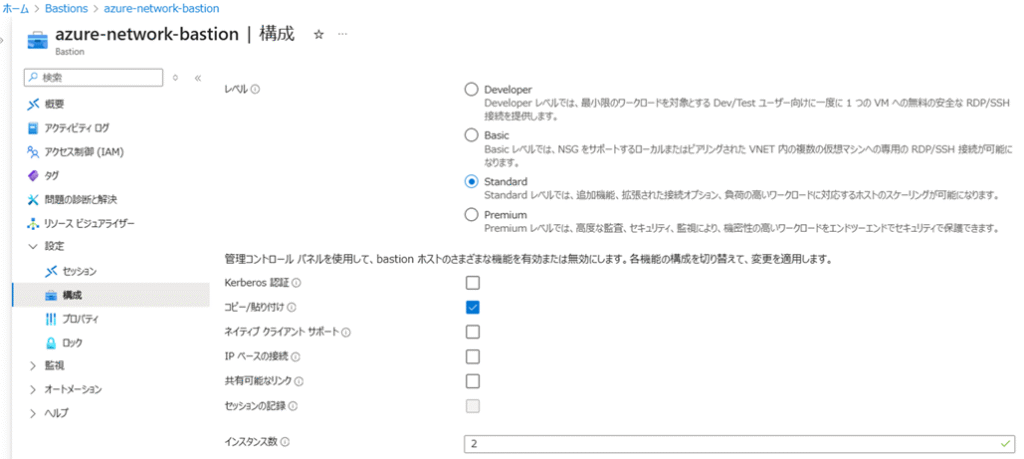The height and width of the screenshot is (459, 1024).
Task: Open 問題の診断と解決 in the sidebar
Action: coord(81,199)
